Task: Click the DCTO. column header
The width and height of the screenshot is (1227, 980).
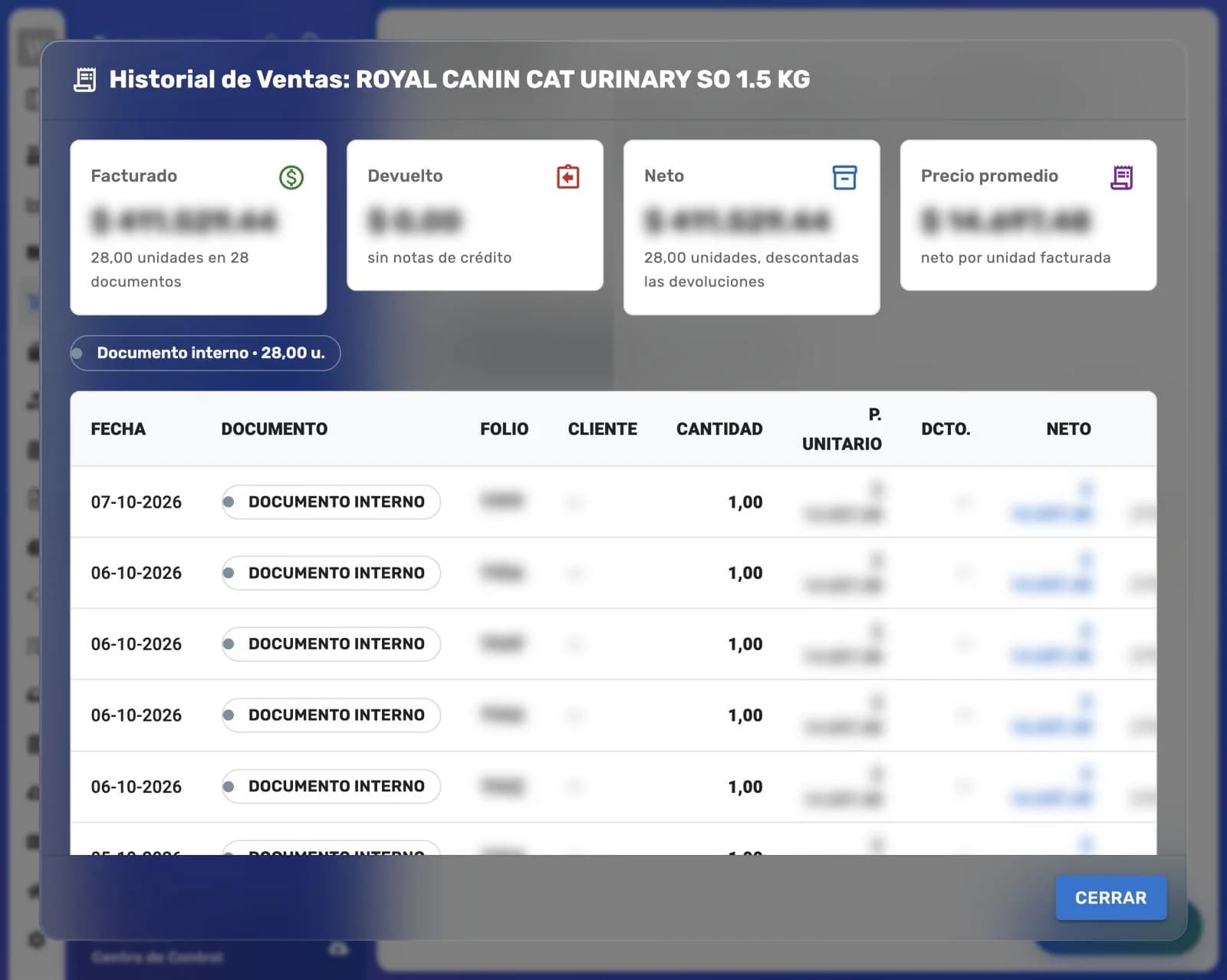Action: [x=946, y=429]
